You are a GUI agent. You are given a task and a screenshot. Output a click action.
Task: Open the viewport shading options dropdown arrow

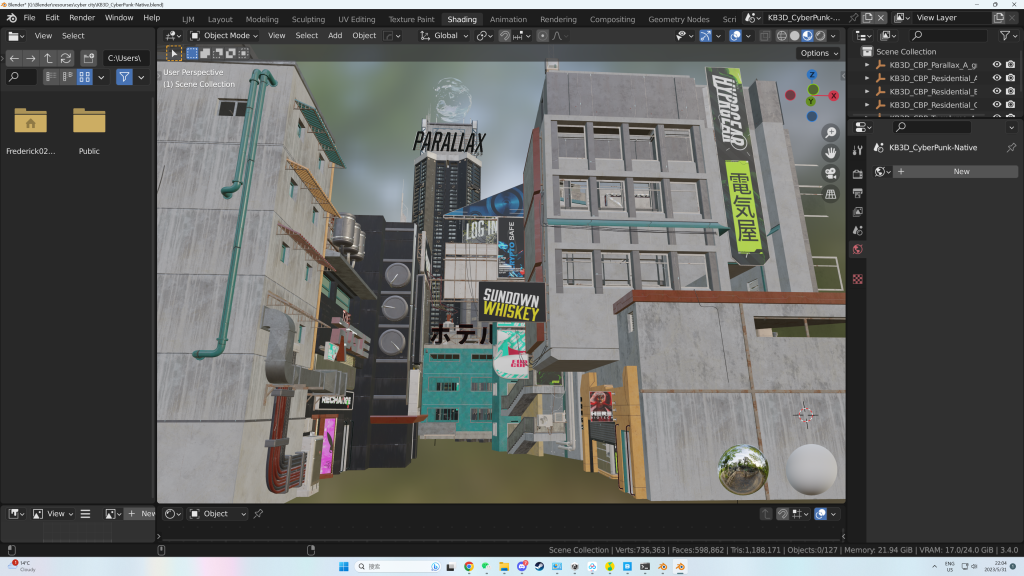coord(834,36)
